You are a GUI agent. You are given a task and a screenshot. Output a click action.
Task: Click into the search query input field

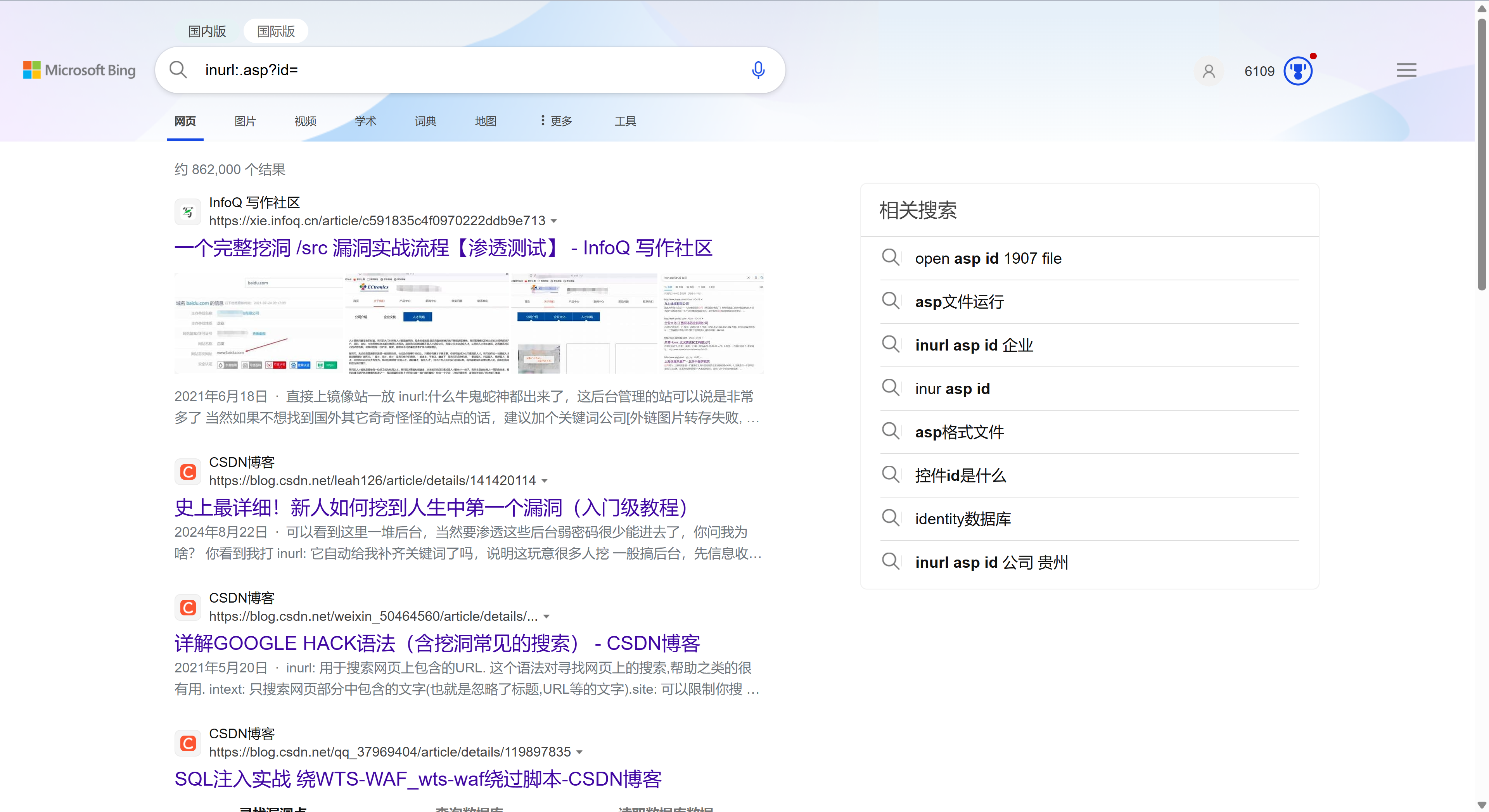pos(462,70)
